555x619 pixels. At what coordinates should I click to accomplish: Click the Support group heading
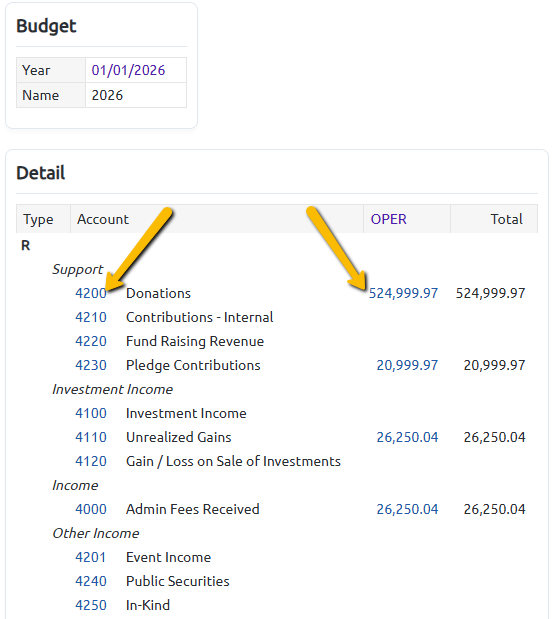point(78,270)
